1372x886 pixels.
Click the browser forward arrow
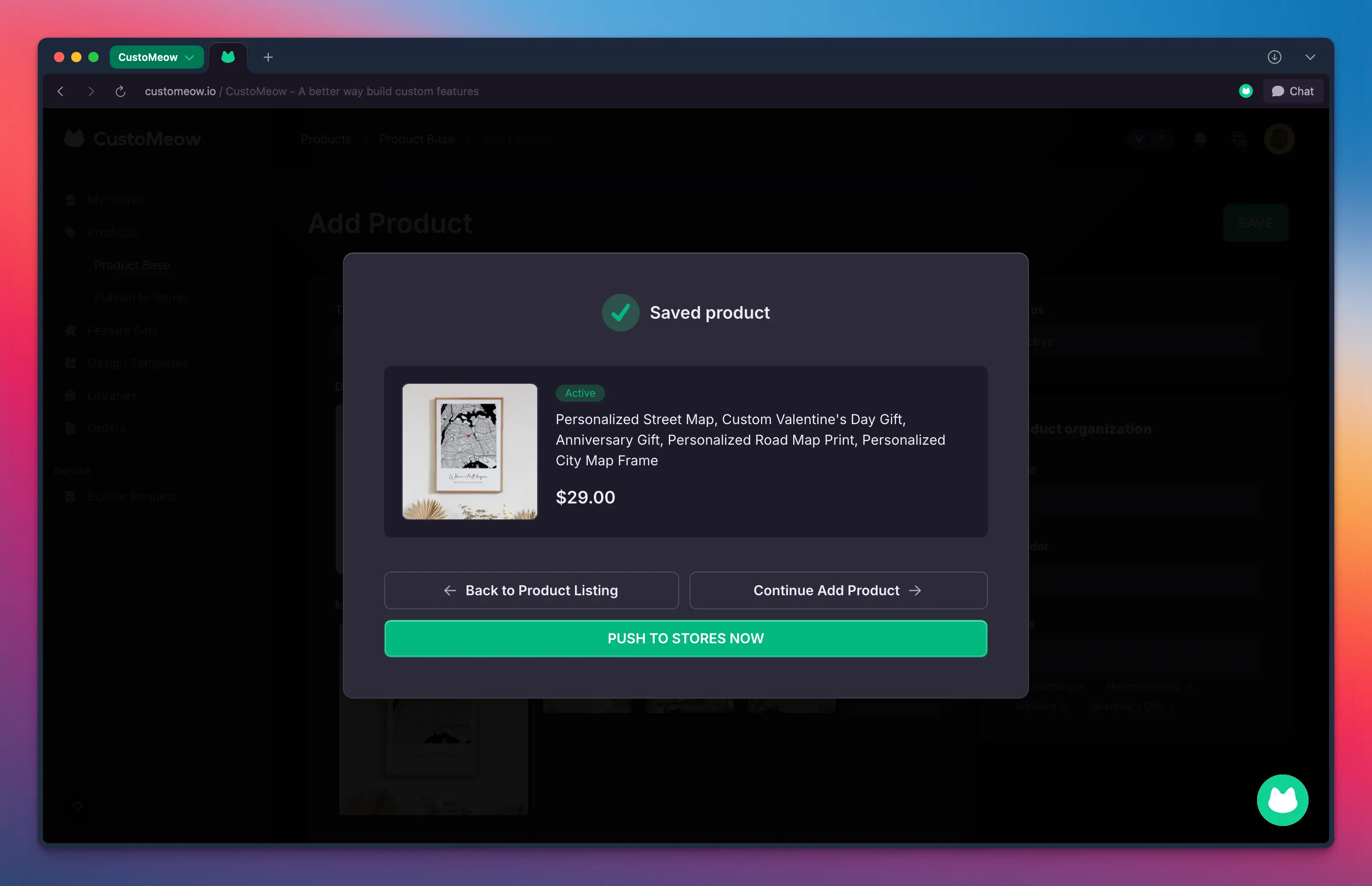point(91,91)
